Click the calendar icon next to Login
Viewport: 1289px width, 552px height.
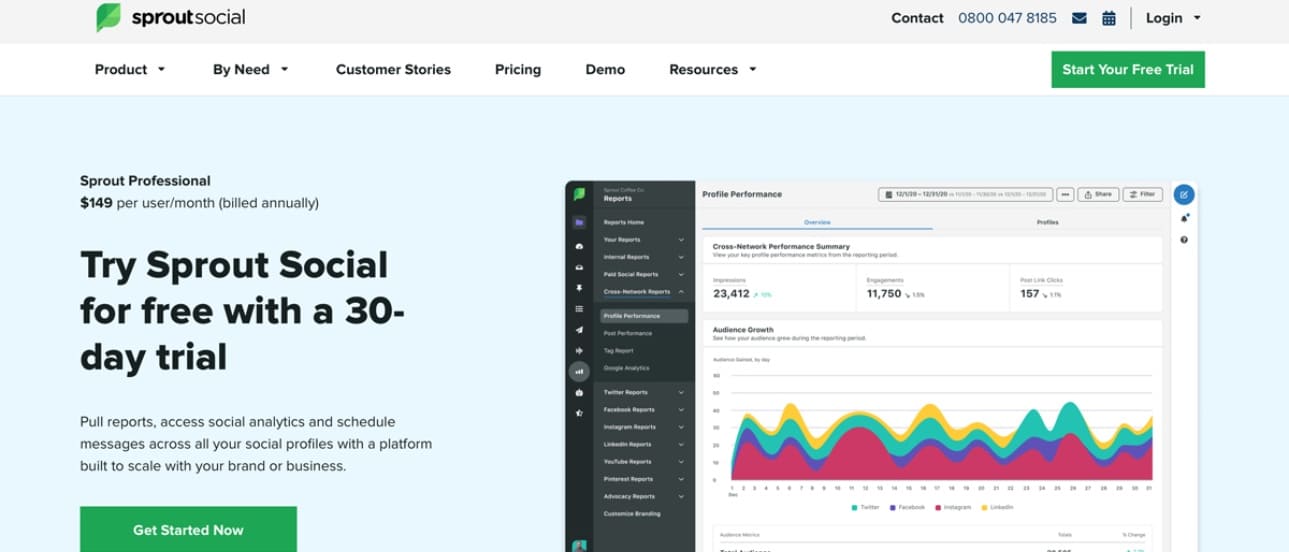[x=1108, y=18]
